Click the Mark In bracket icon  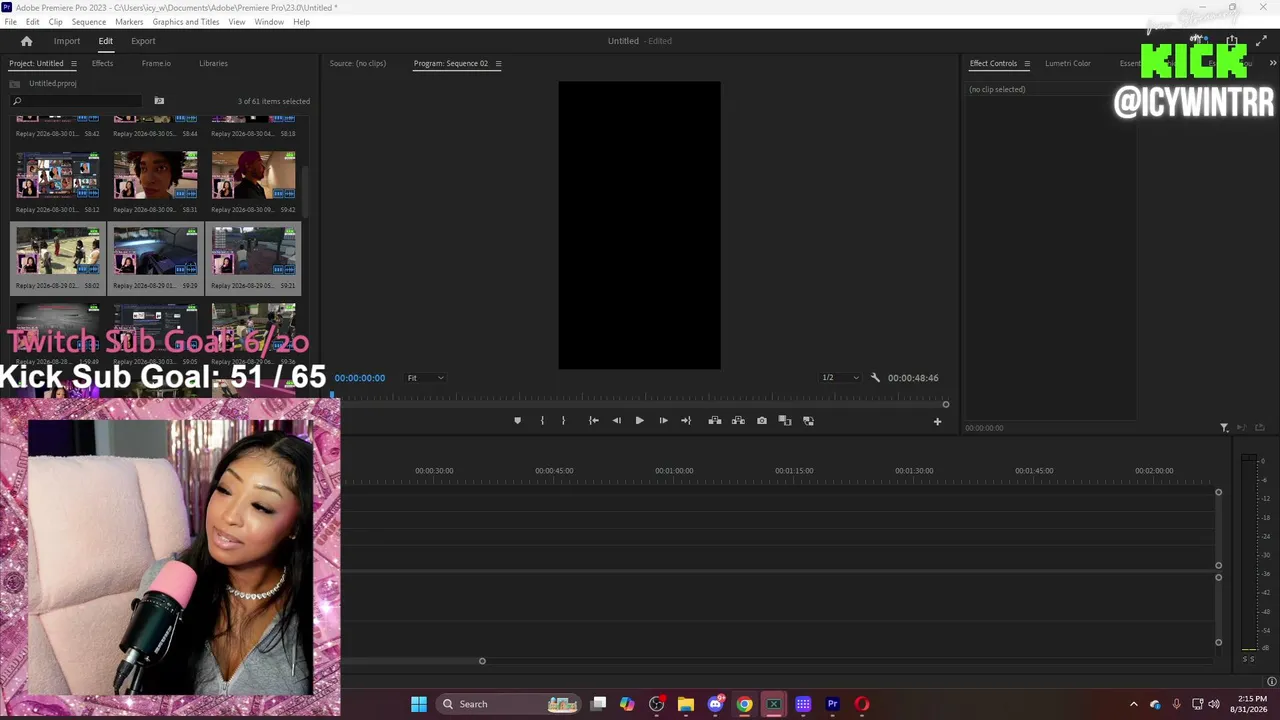click(542, 421)
